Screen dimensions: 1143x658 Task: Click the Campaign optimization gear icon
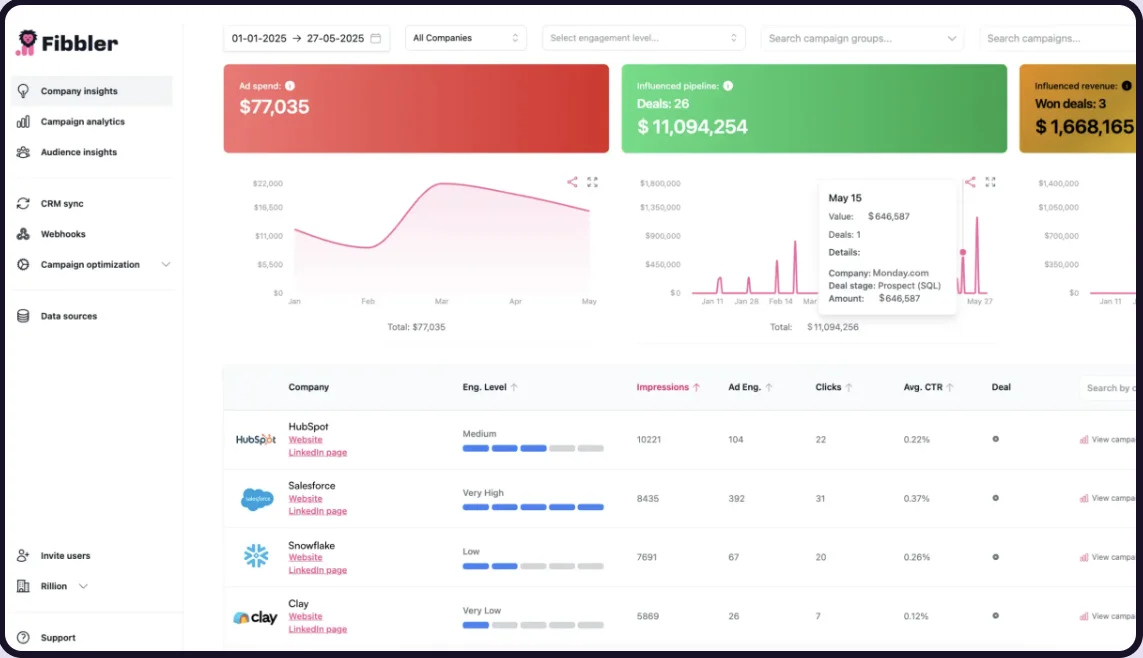25,264
